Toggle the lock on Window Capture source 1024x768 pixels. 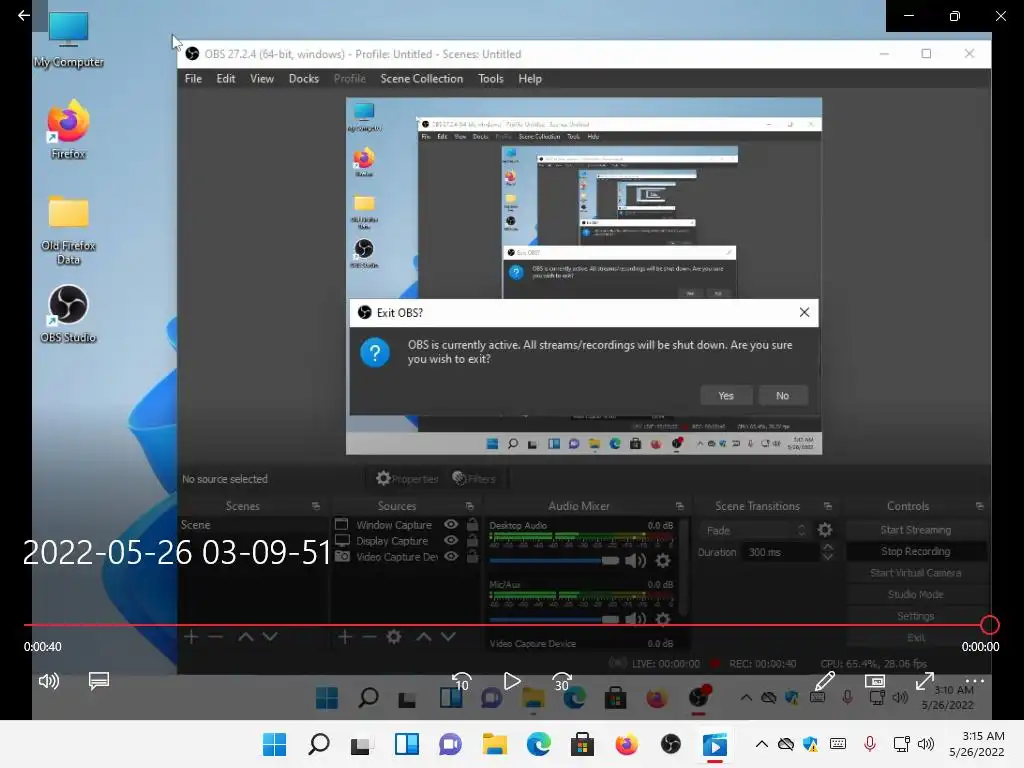pos(472,524)
